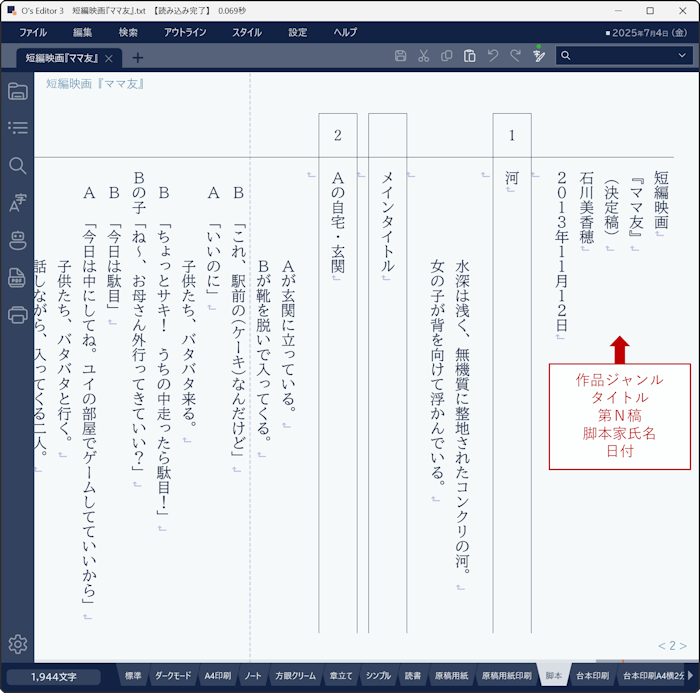The height and width of the screenshot is (693, 700).
Task: Paste clipboard with toolbar paste icon
Action: point(469,56)
